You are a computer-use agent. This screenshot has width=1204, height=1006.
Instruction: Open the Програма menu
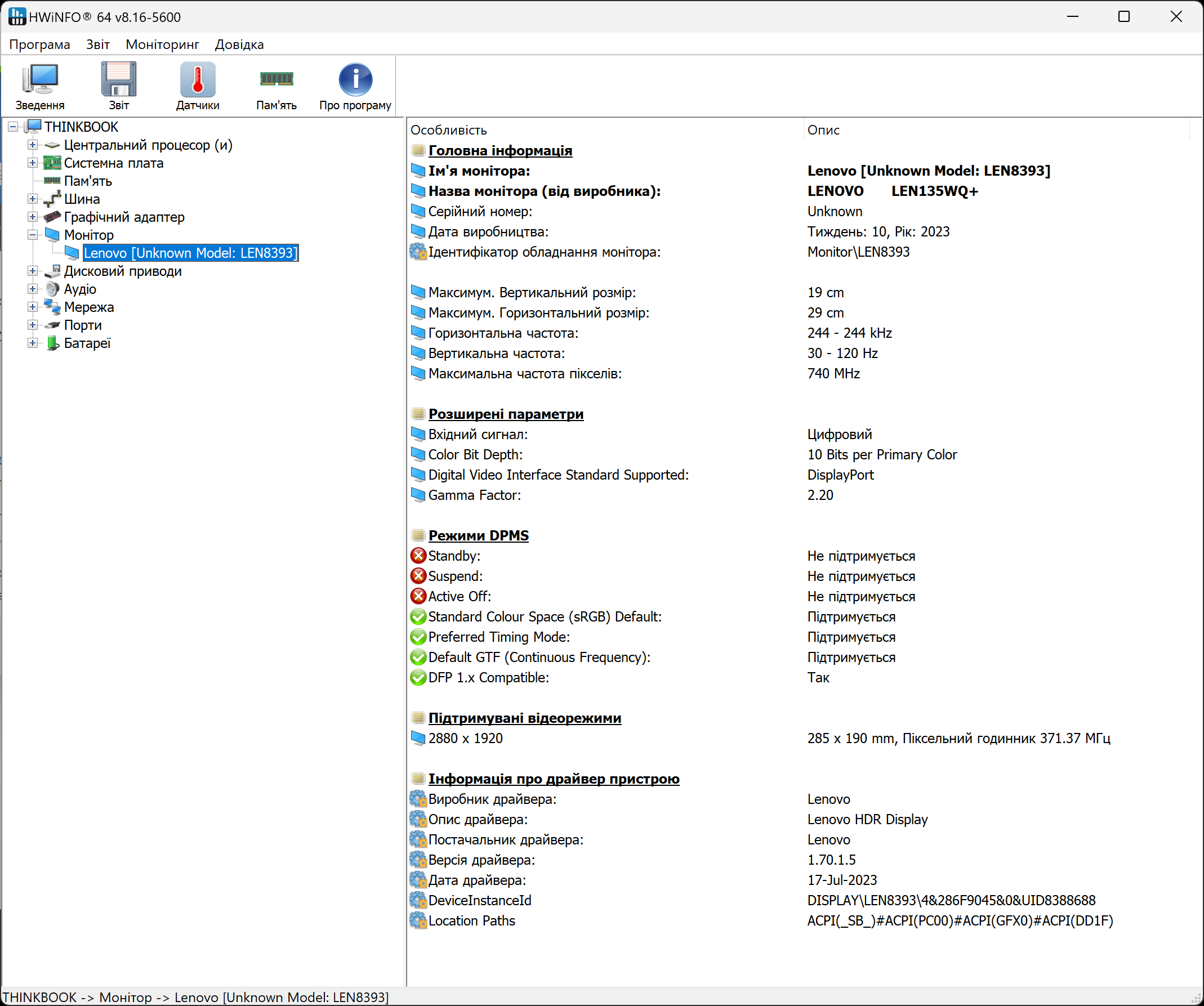coord(39,44)
